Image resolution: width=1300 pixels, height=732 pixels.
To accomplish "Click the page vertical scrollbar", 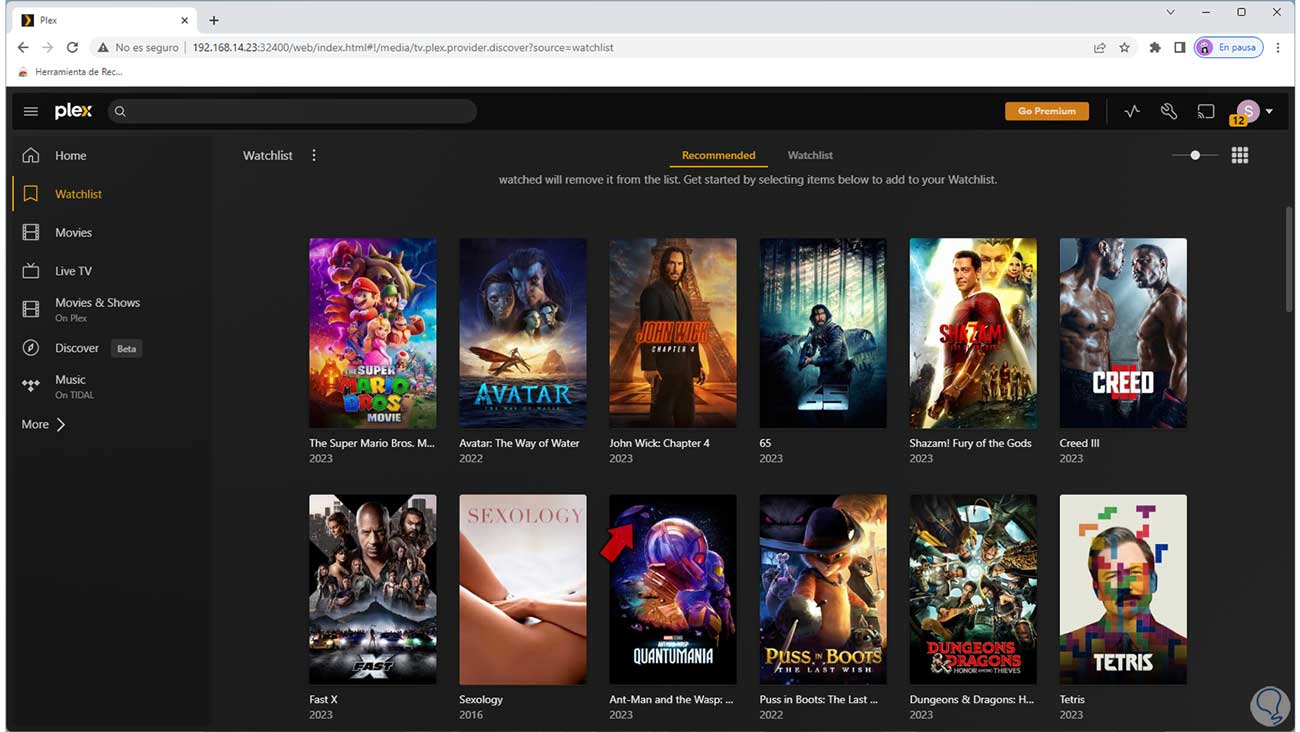I will pyautogui.click(x=1288, y=260).
